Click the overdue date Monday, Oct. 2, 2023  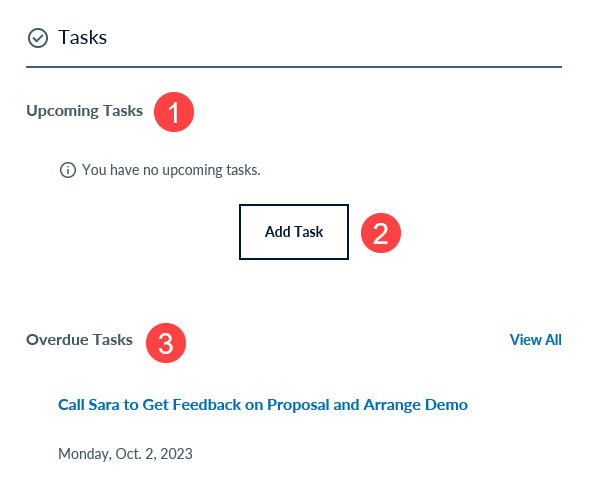click(125, 454)
